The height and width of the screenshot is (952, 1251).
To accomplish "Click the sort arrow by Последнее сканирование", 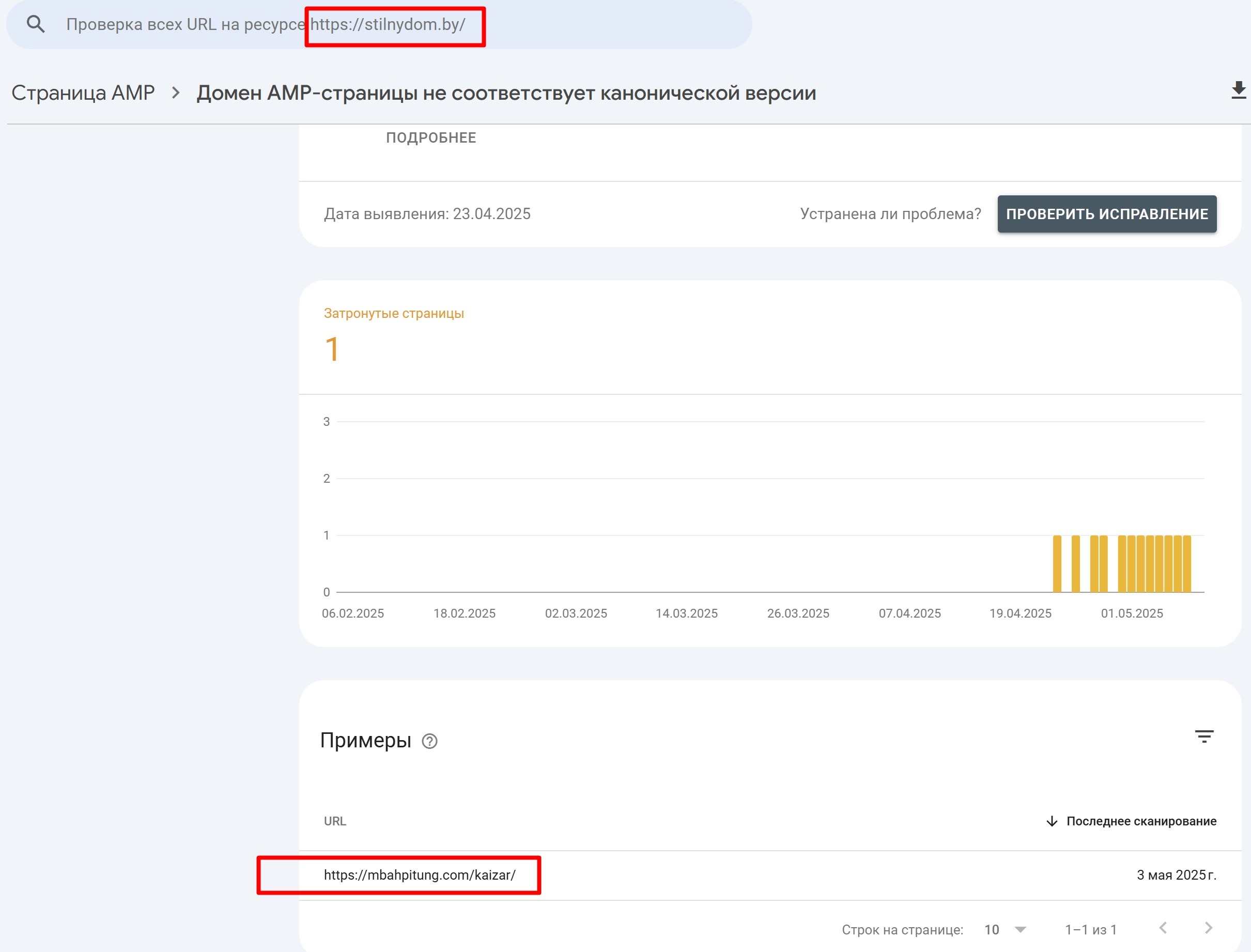I will point(1052,821).
